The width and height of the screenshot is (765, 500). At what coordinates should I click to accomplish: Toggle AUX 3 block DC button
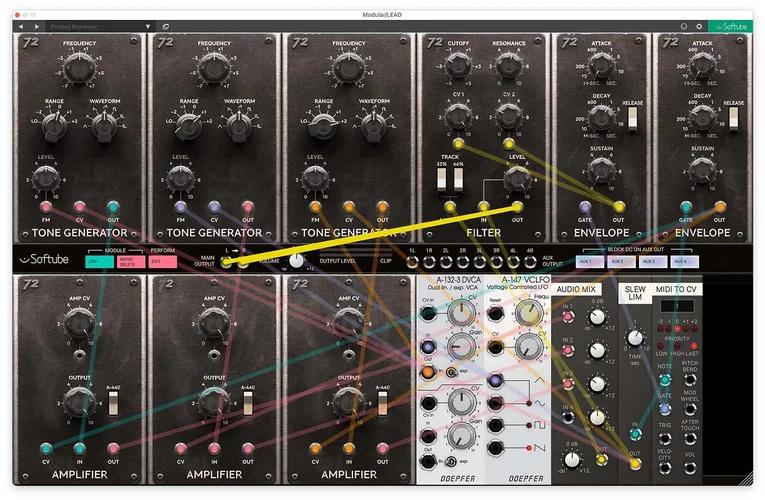click(x=653, y=262)
